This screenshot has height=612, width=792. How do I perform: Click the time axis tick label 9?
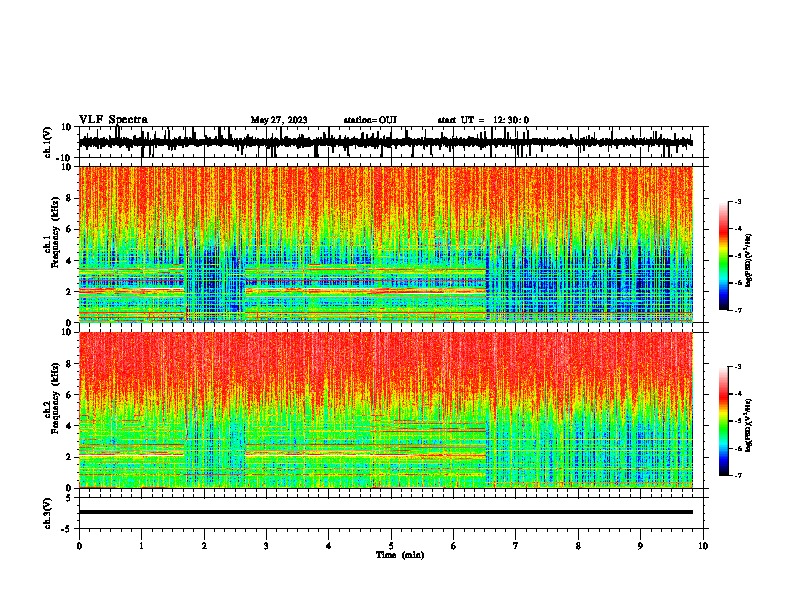pyautogui.click(x=640, y=546)
